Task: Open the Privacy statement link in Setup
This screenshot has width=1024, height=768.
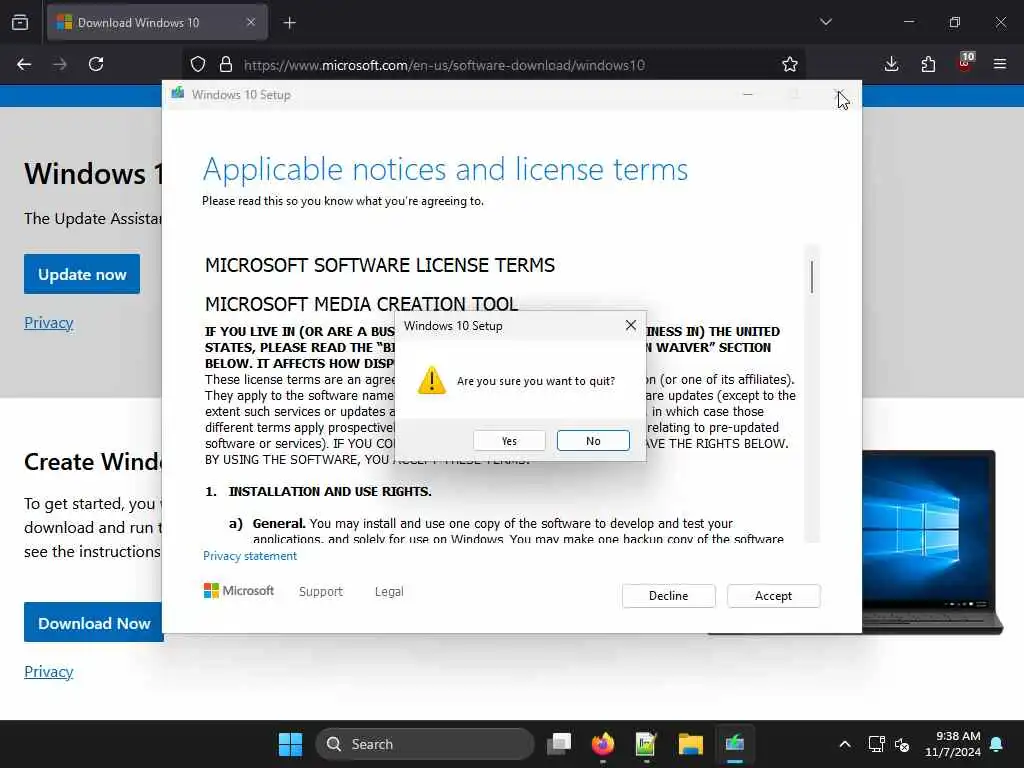Action: pyautogui.click(x=250, y=556)
